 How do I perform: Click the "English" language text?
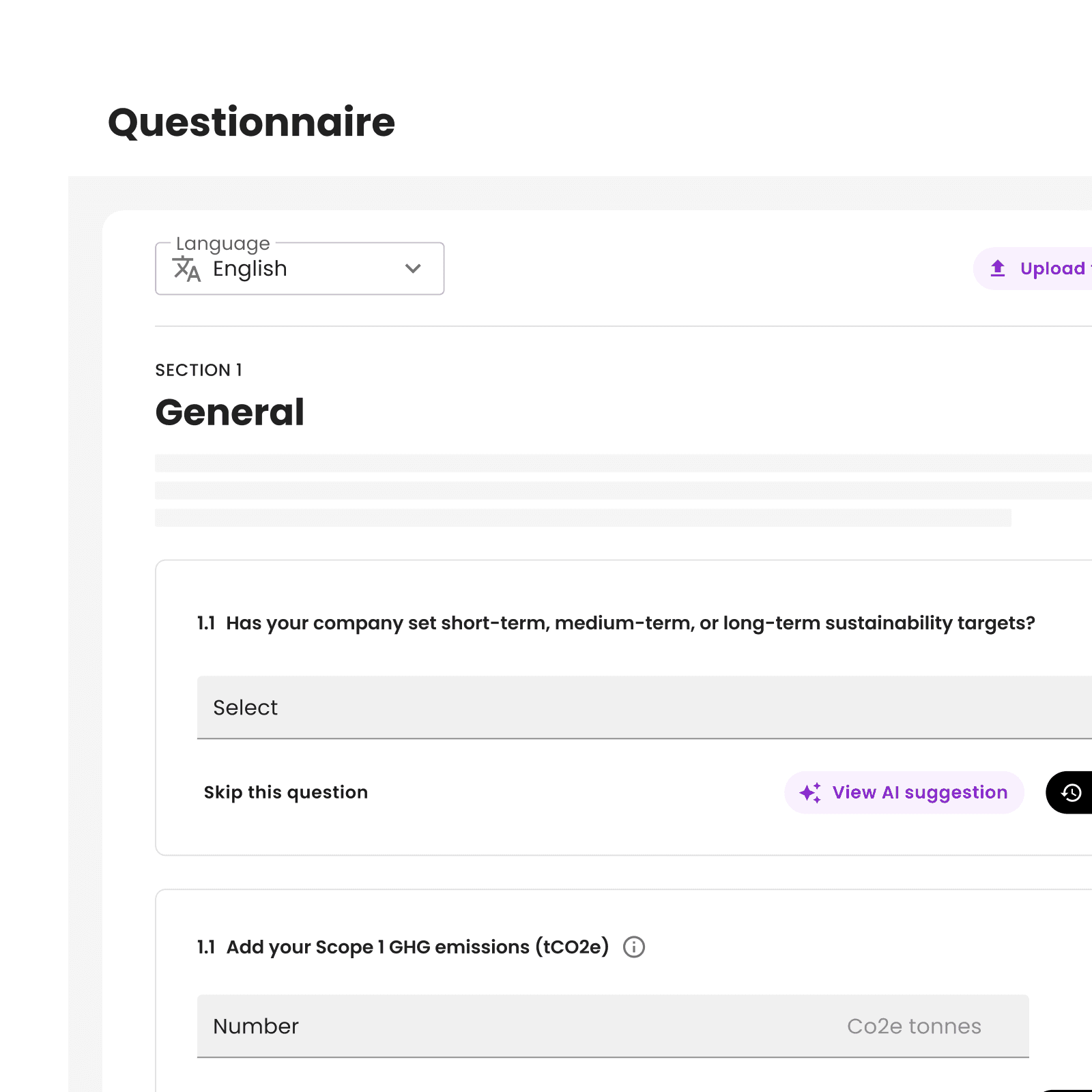tap(248, 269)
